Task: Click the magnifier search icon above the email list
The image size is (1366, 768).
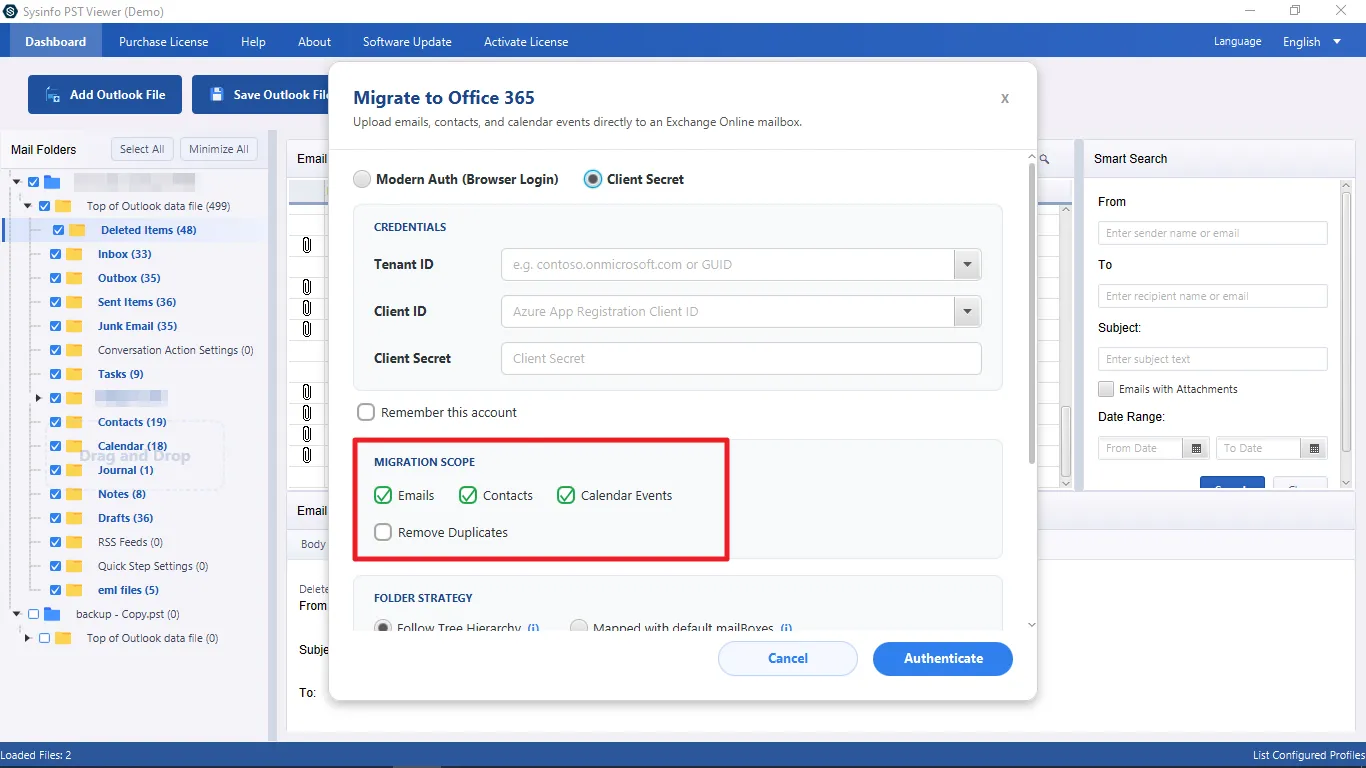Action: coord(1044,159)
